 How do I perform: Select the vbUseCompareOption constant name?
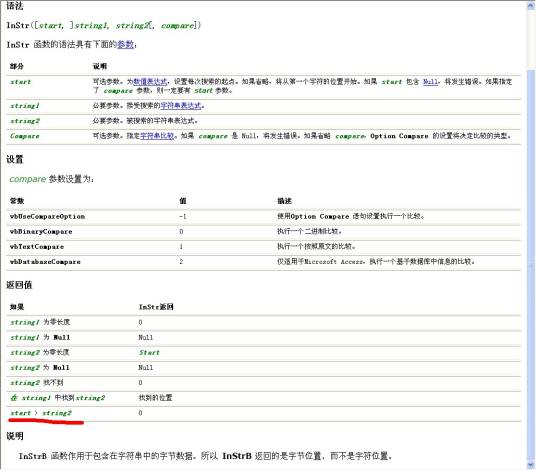tap(47, 216)
